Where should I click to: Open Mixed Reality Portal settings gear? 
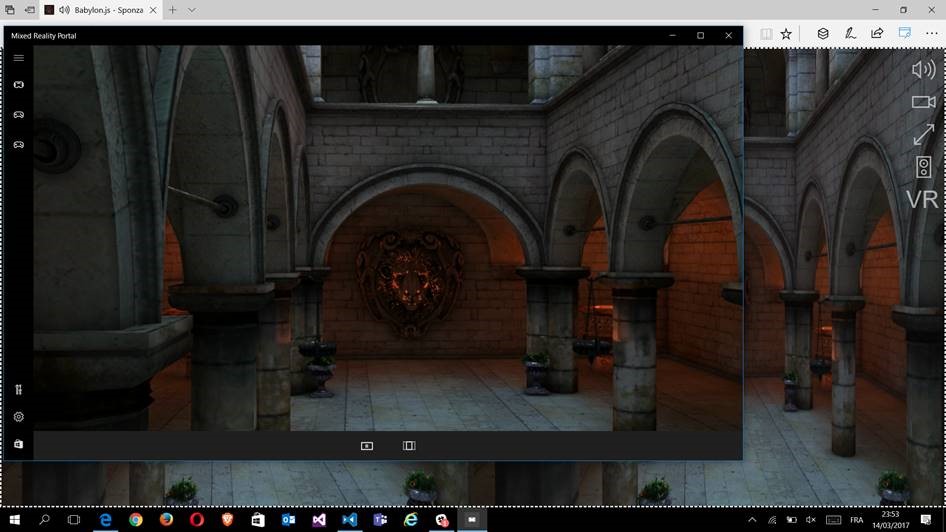[x=19, y=417]
